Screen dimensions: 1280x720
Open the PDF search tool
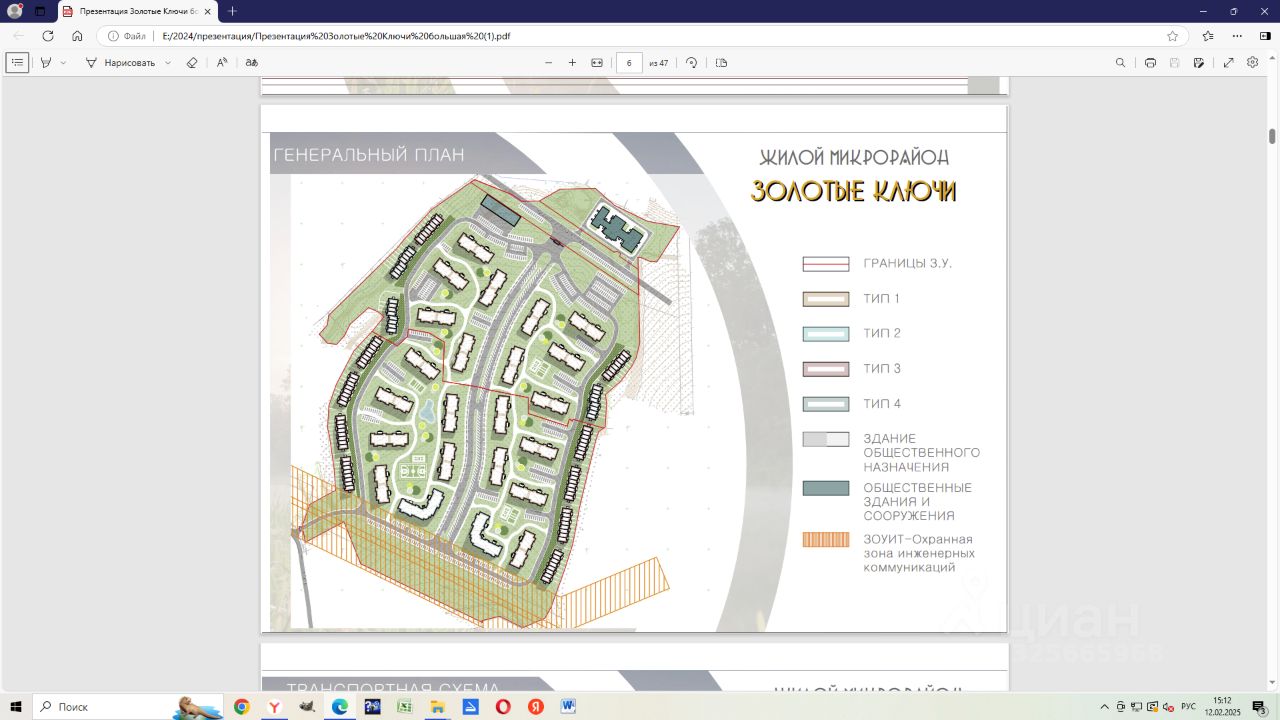1120,62
